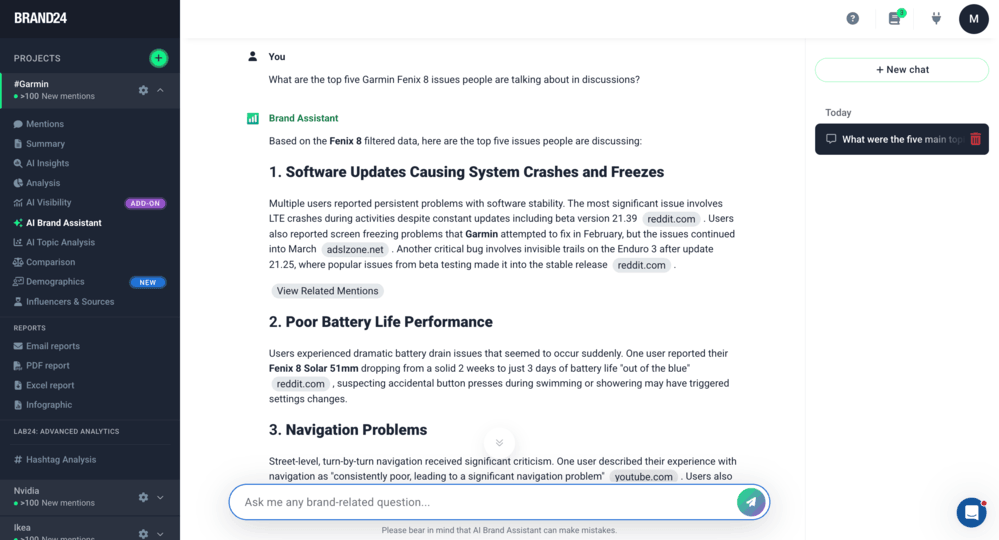This screenshot has height=540, width=999.
Task: Open the user profile avatar M
Action: pyautogui.click(x=973, y=18)
